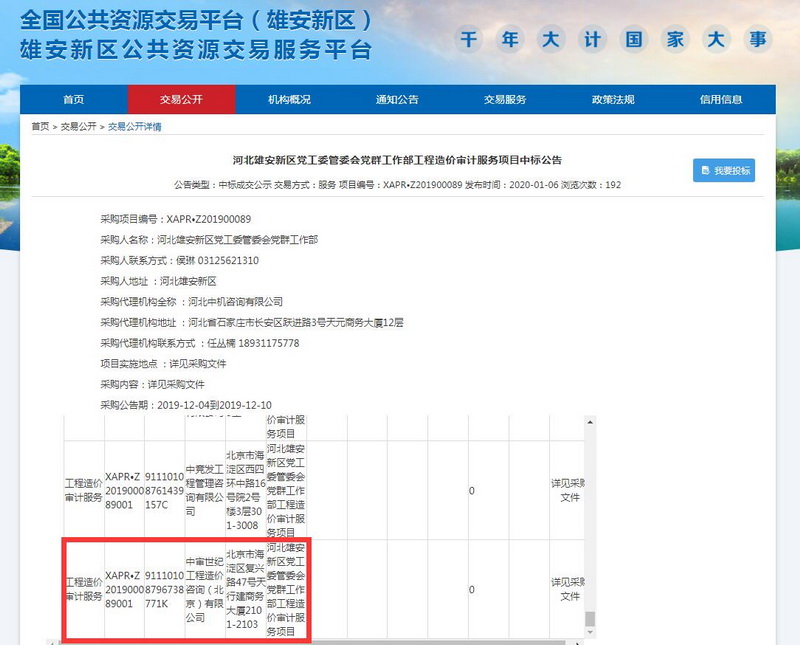Click 详见采购文件 cell in 中竞发 row
The width and height of the screenshot is (800, 645).
[567, 490]
